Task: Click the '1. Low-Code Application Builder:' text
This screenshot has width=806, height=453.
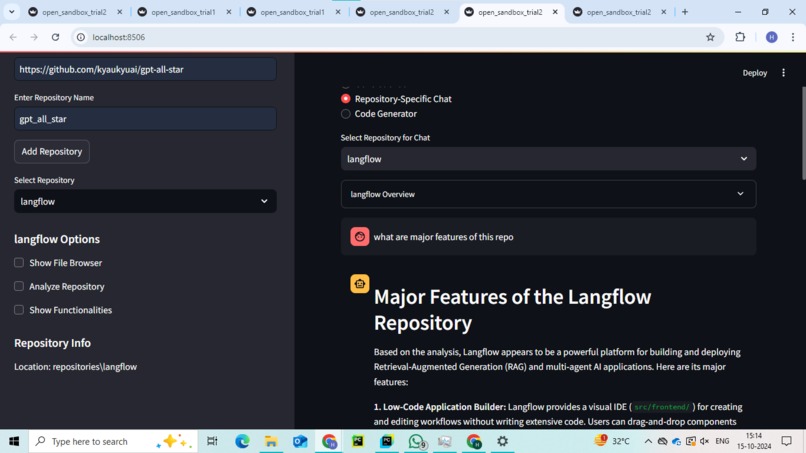Action: (x=440, y=407)
